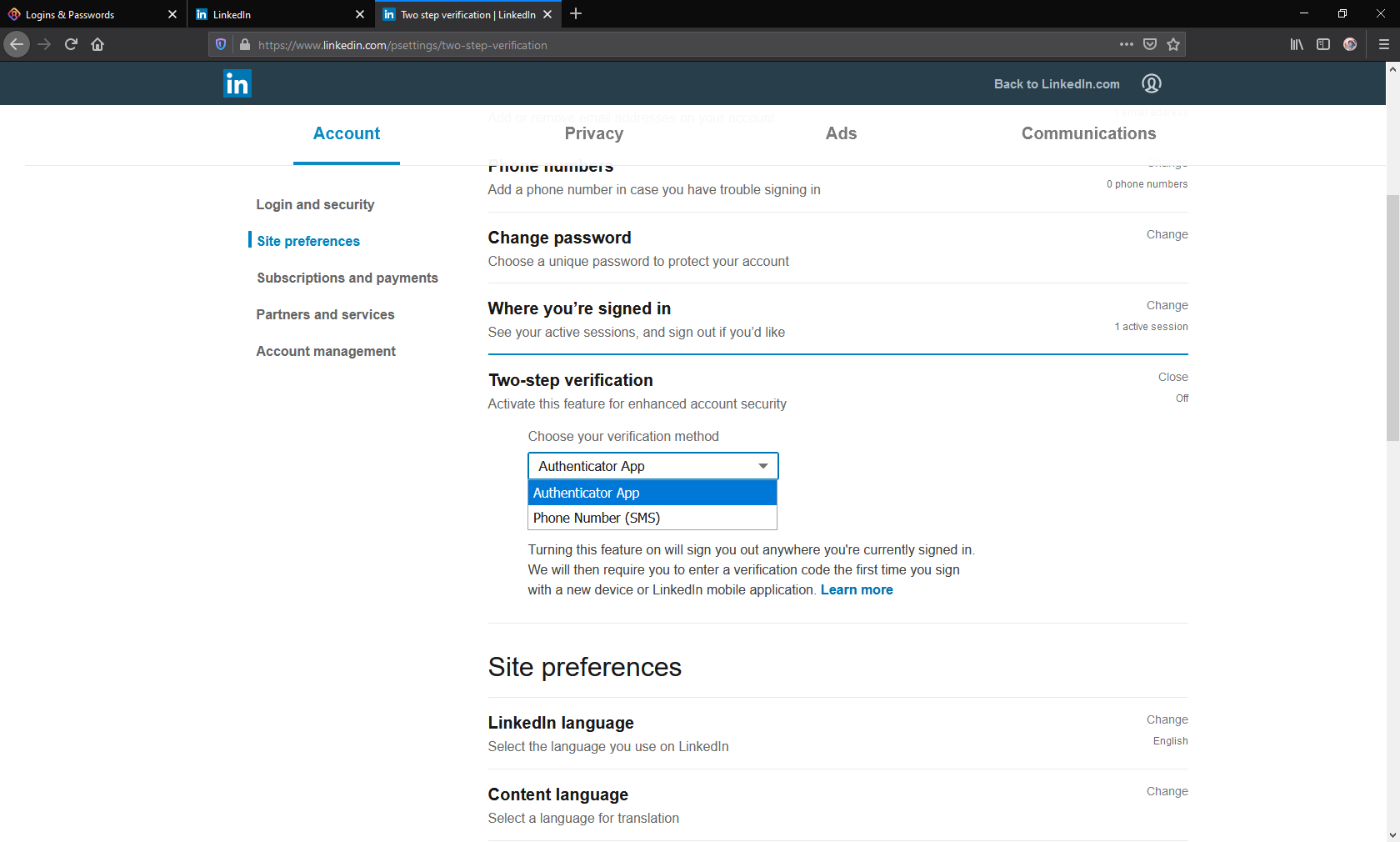Click the LinkedIn language heading
Viewport: 1400px width, 842px height.
tap(561, 723)
